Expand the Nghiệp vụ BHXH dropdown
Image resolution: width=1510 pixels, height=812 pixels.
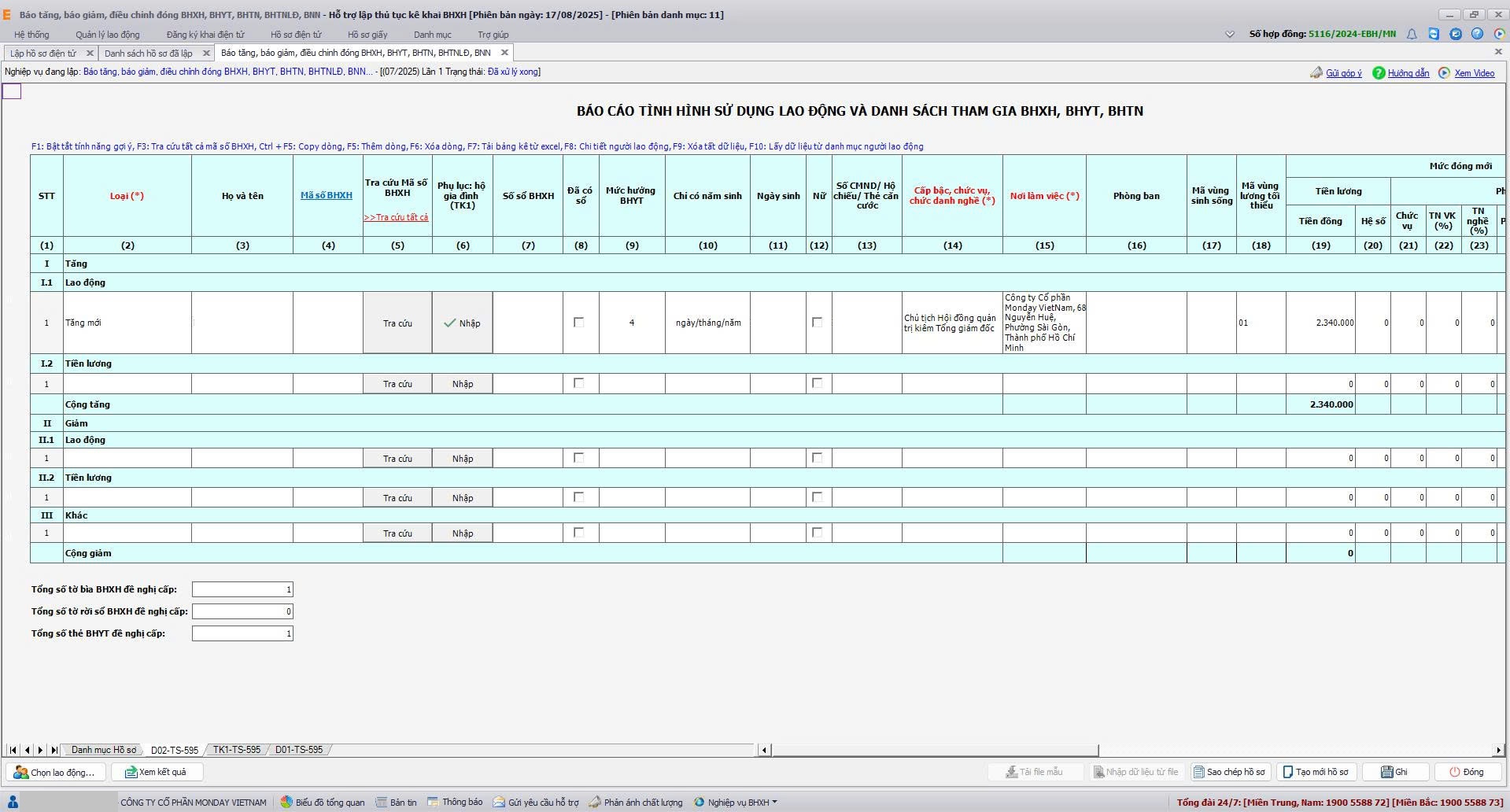[736, 803]
